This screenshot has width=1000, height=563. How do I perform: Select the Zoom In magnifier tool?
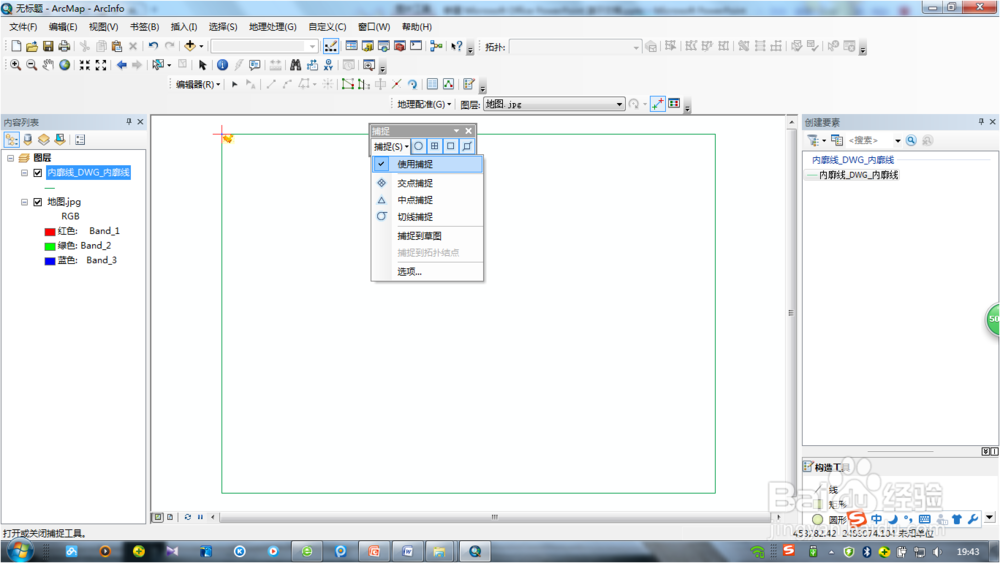(x=15, y=65)
